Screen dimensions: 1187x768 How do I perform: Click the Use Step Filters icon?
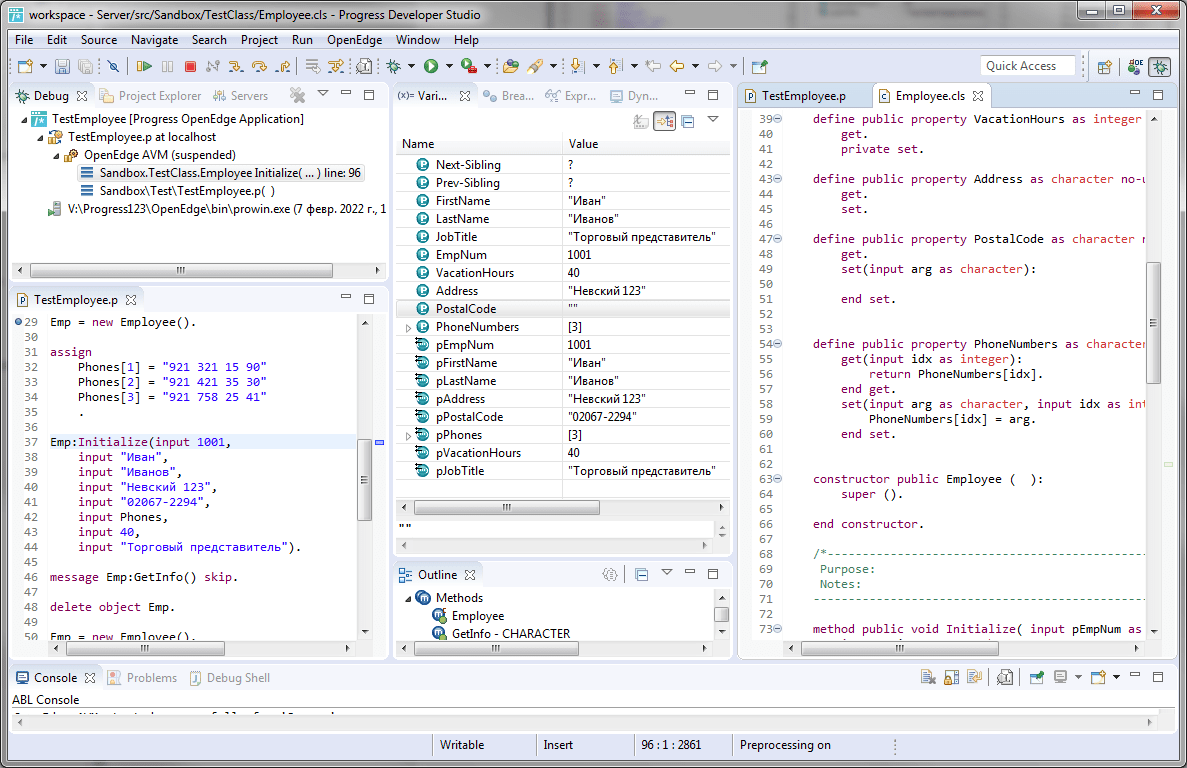coord(335,67)
